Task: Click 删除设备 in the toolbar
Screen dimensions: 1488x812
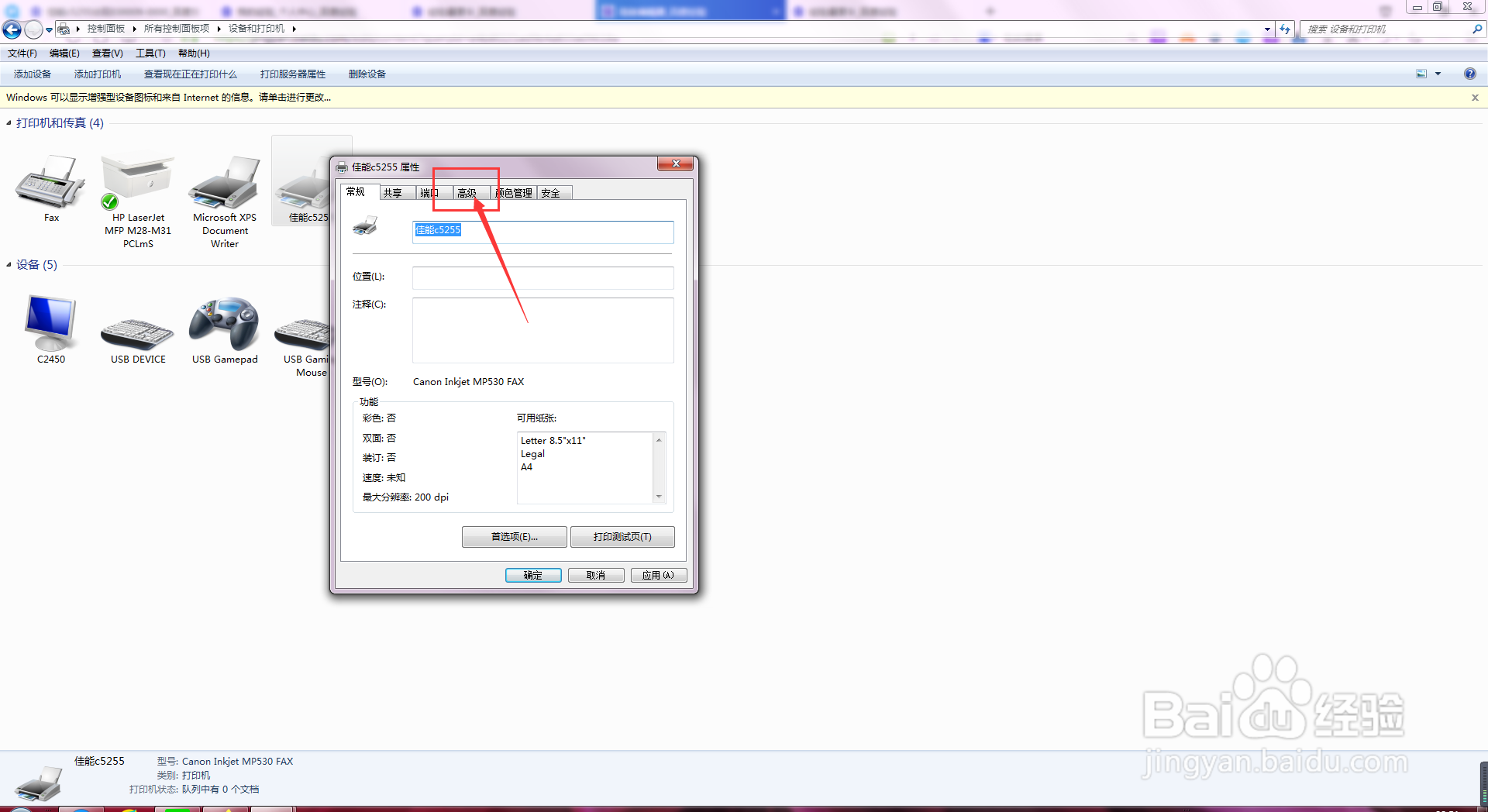Action: pos(367,74)
